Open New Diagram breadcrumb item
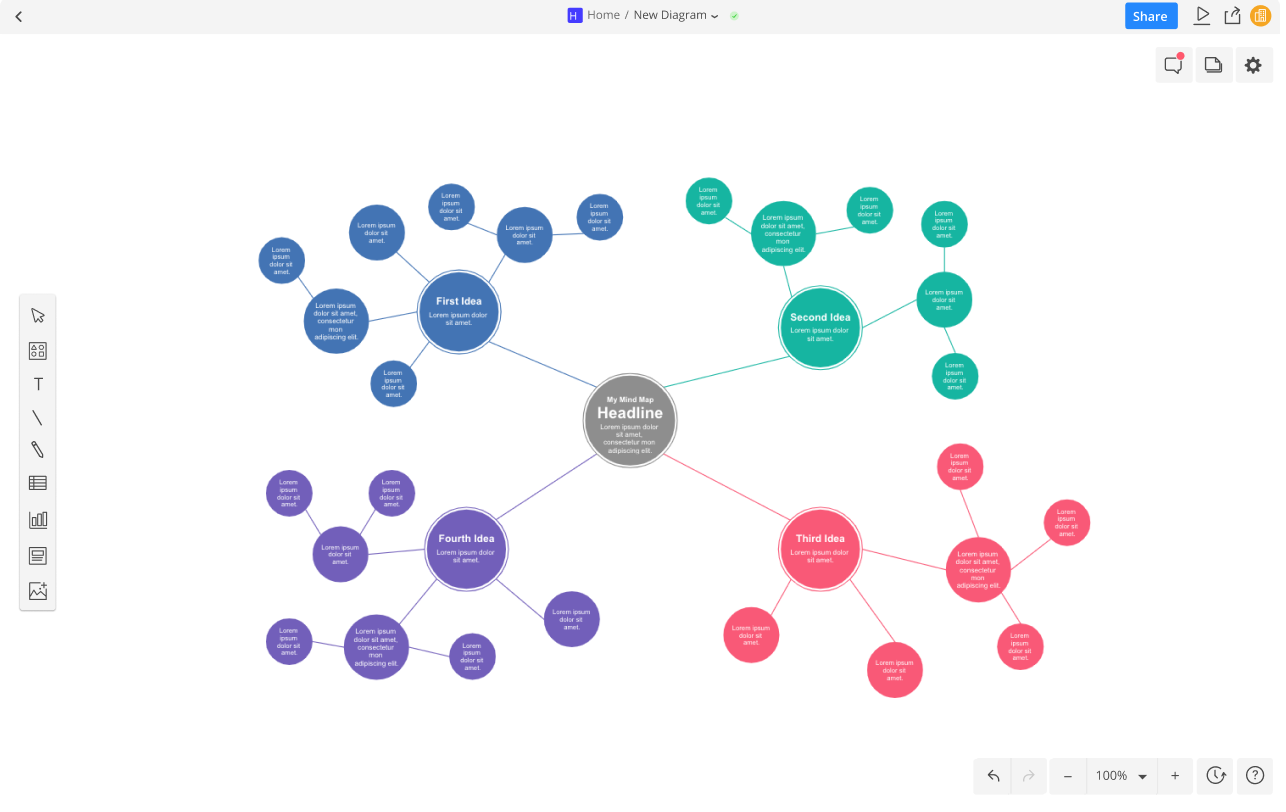This screenshot has width=1286, height=812. 670,15
